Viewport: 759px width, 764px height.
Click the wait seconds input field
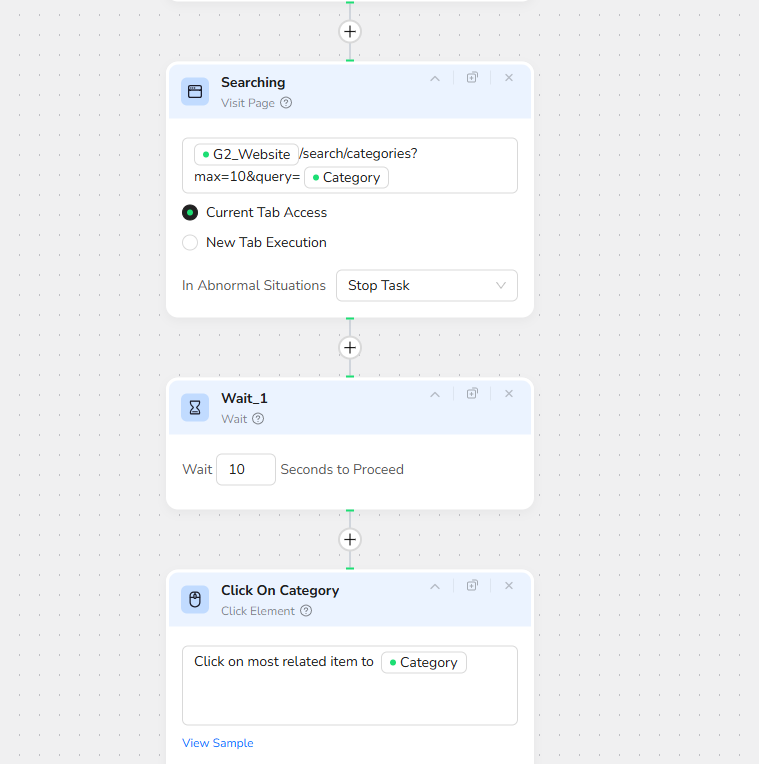click(245, 469)
